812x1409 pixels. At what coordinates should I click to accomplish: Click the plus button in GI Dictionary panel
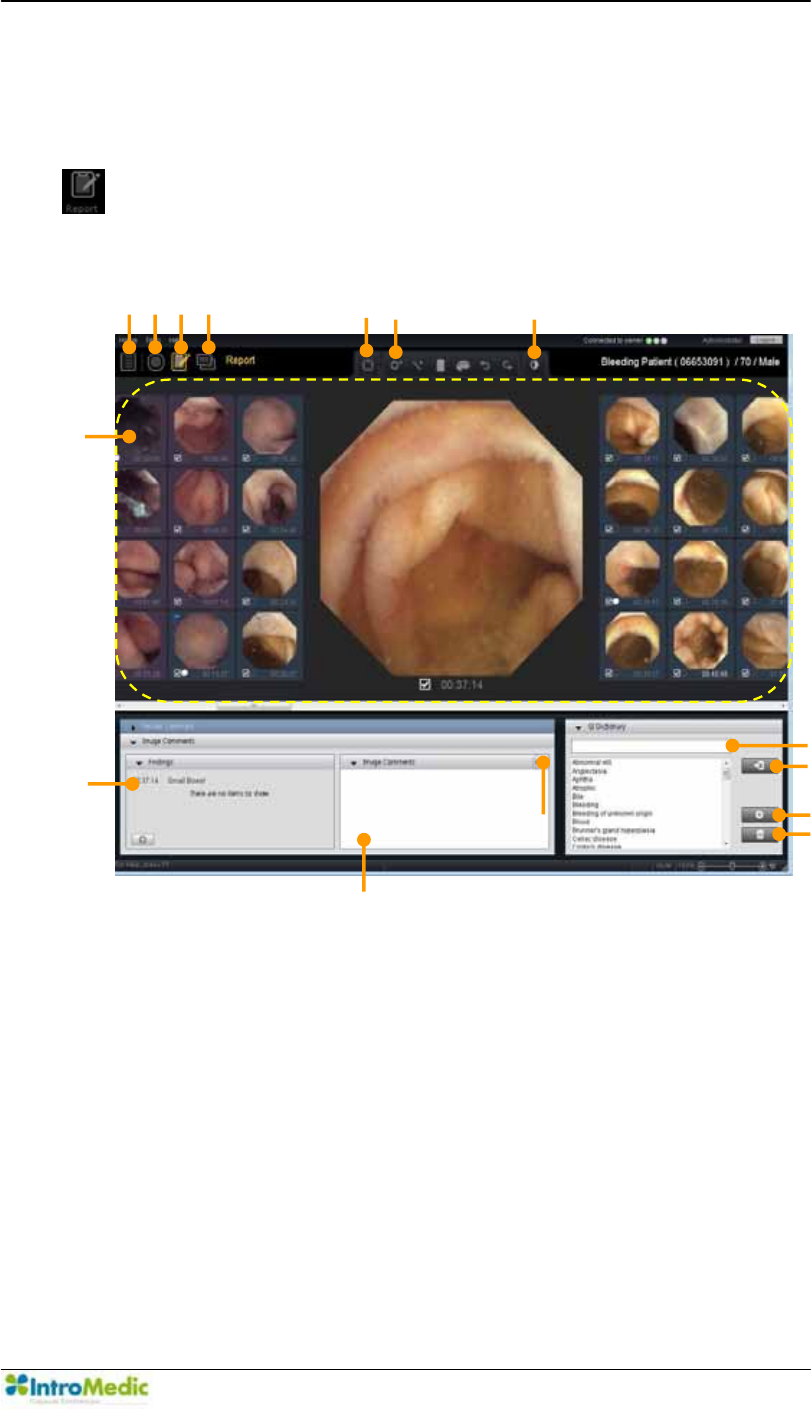pos(761,815)
